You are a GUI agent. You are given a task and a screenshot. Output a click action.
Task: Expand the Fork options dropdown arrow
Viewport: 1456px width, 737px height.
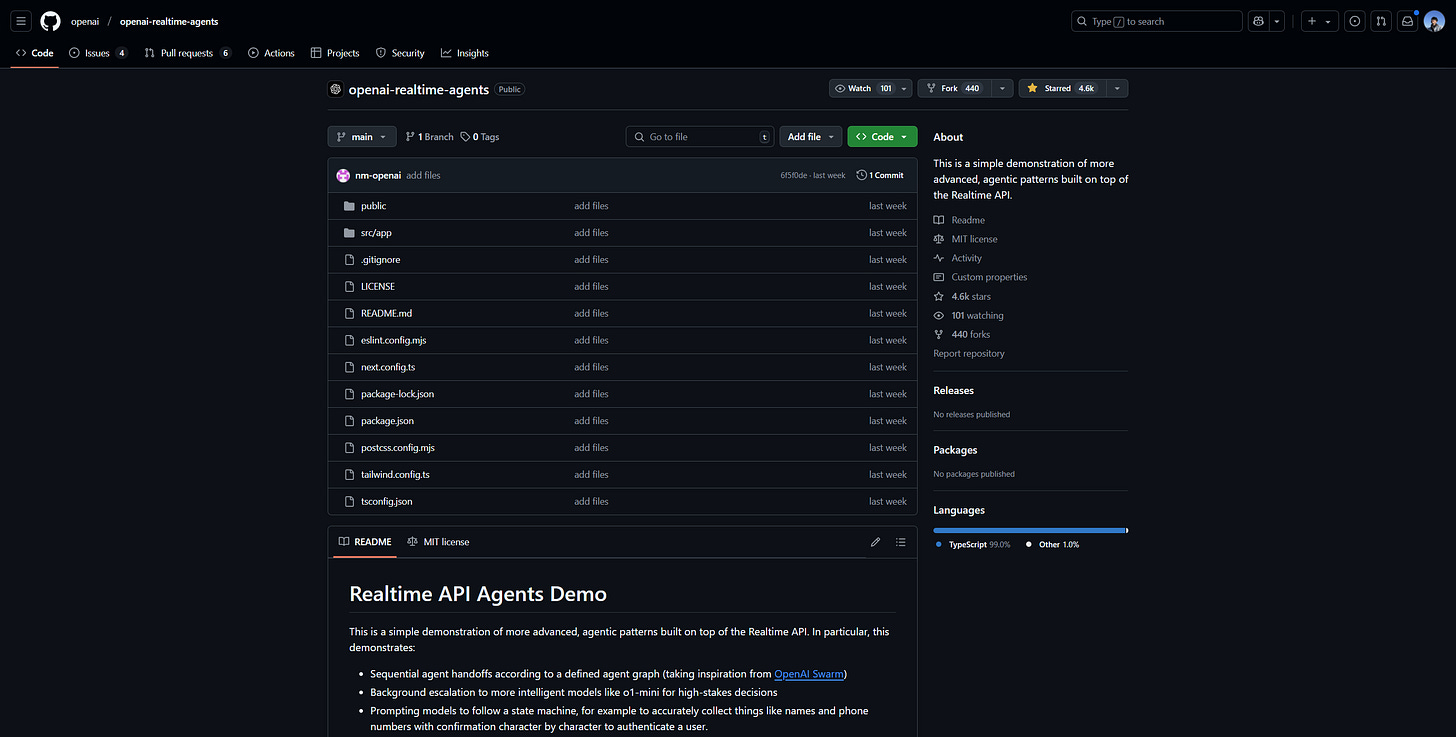pyautogui.click(x=1001, y=88)
